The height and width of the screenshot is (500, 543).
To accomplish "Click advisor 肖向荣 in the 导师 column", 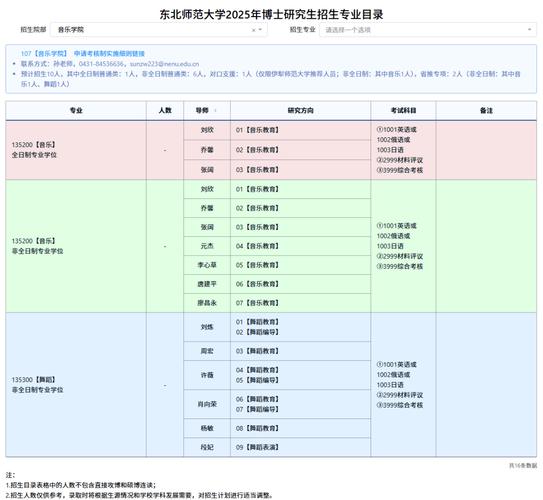I will 207,404.
